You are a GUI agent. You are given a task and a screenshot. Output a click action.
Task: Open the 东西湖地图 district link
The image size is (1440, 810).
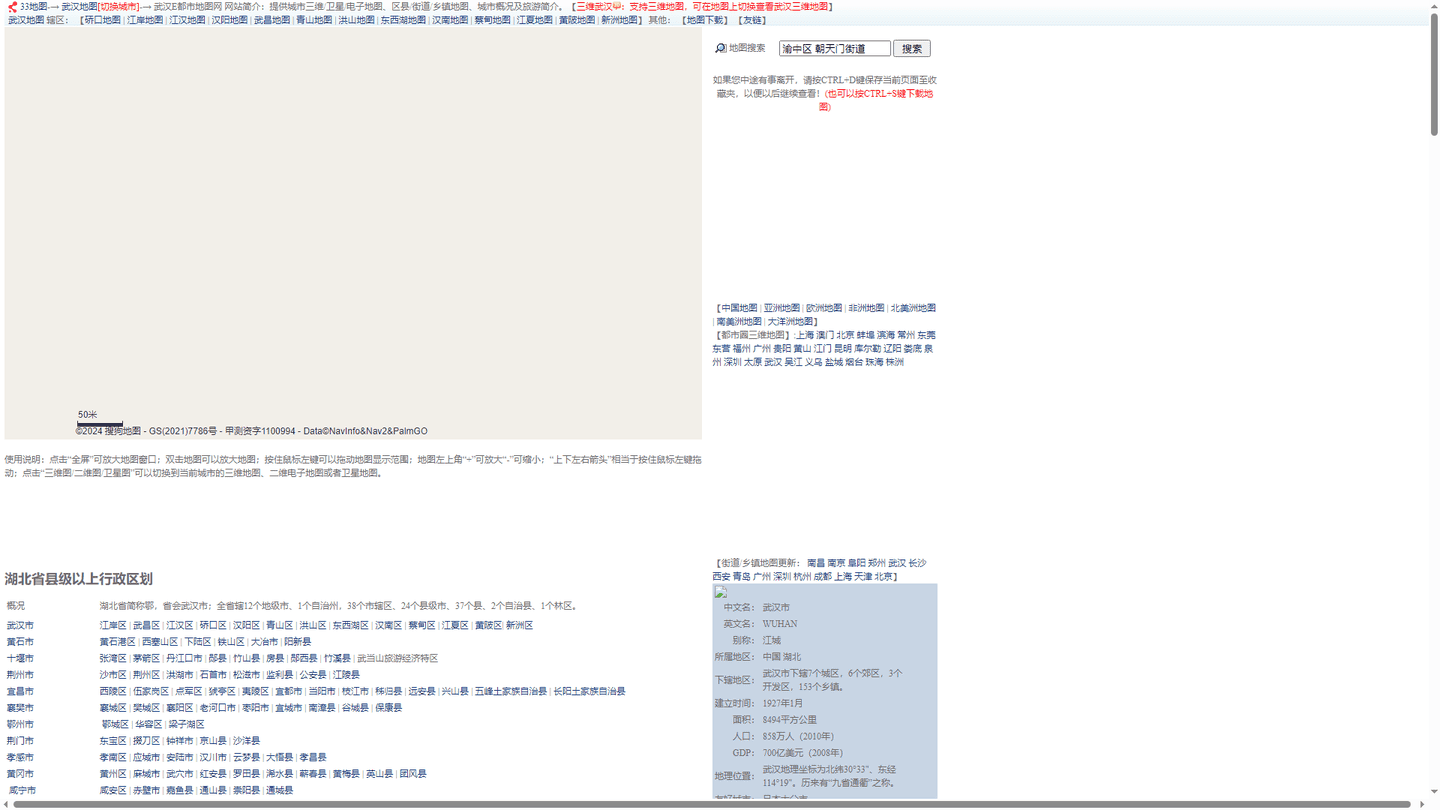point(403,20)
